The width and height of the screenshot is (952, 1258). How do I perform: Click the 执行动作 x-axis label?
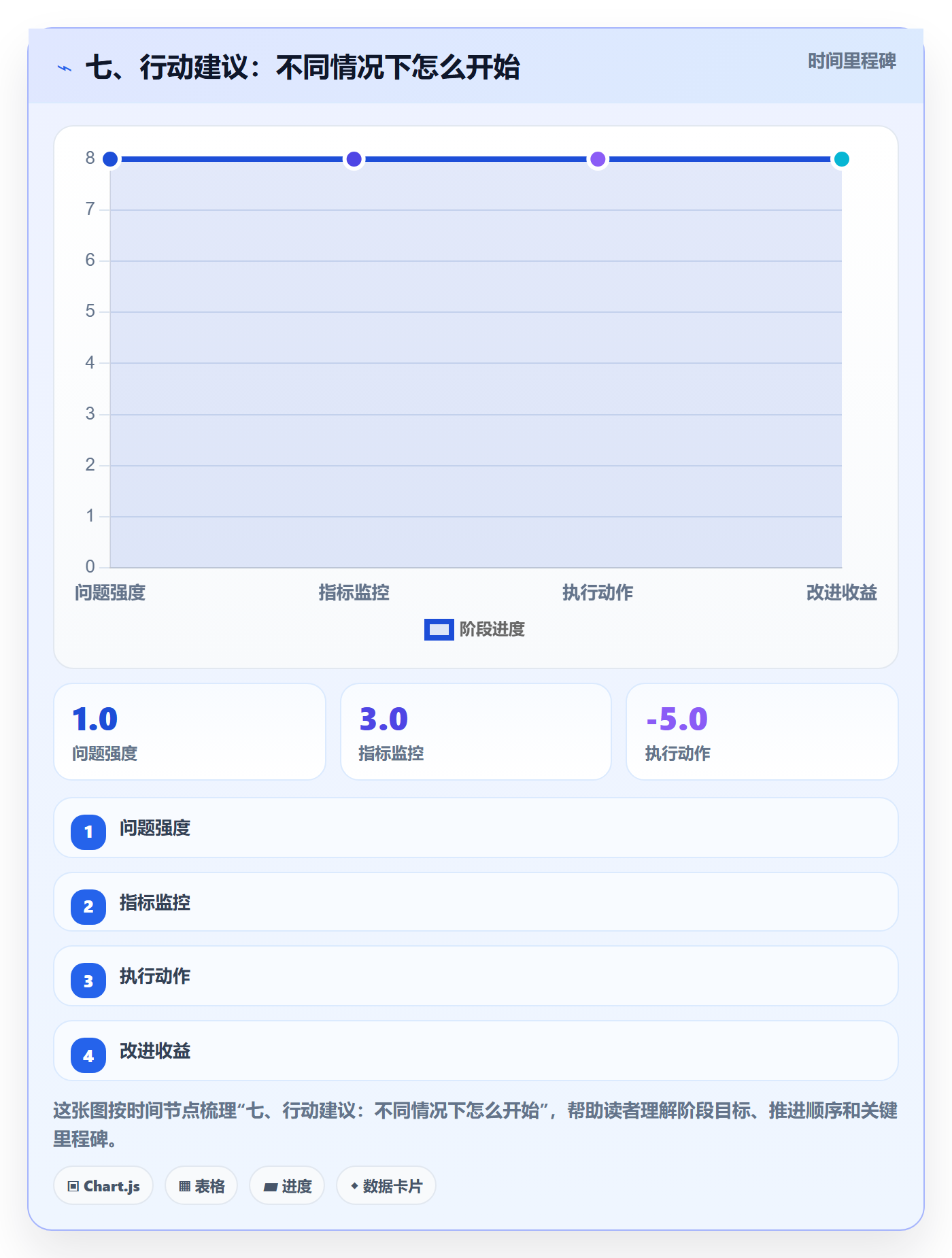[598, 593]
